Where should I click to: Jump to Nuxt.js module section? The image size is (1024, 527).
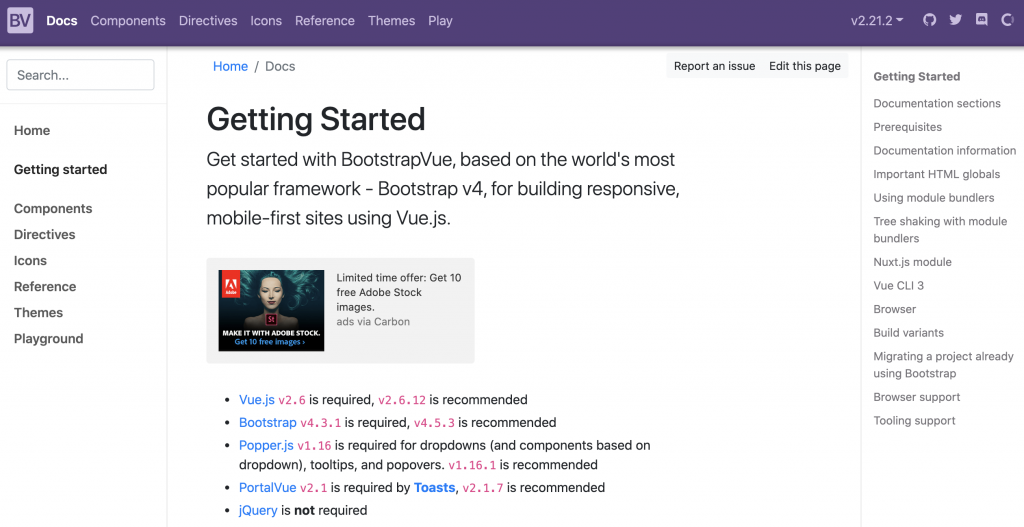click(x=912, y=262)
